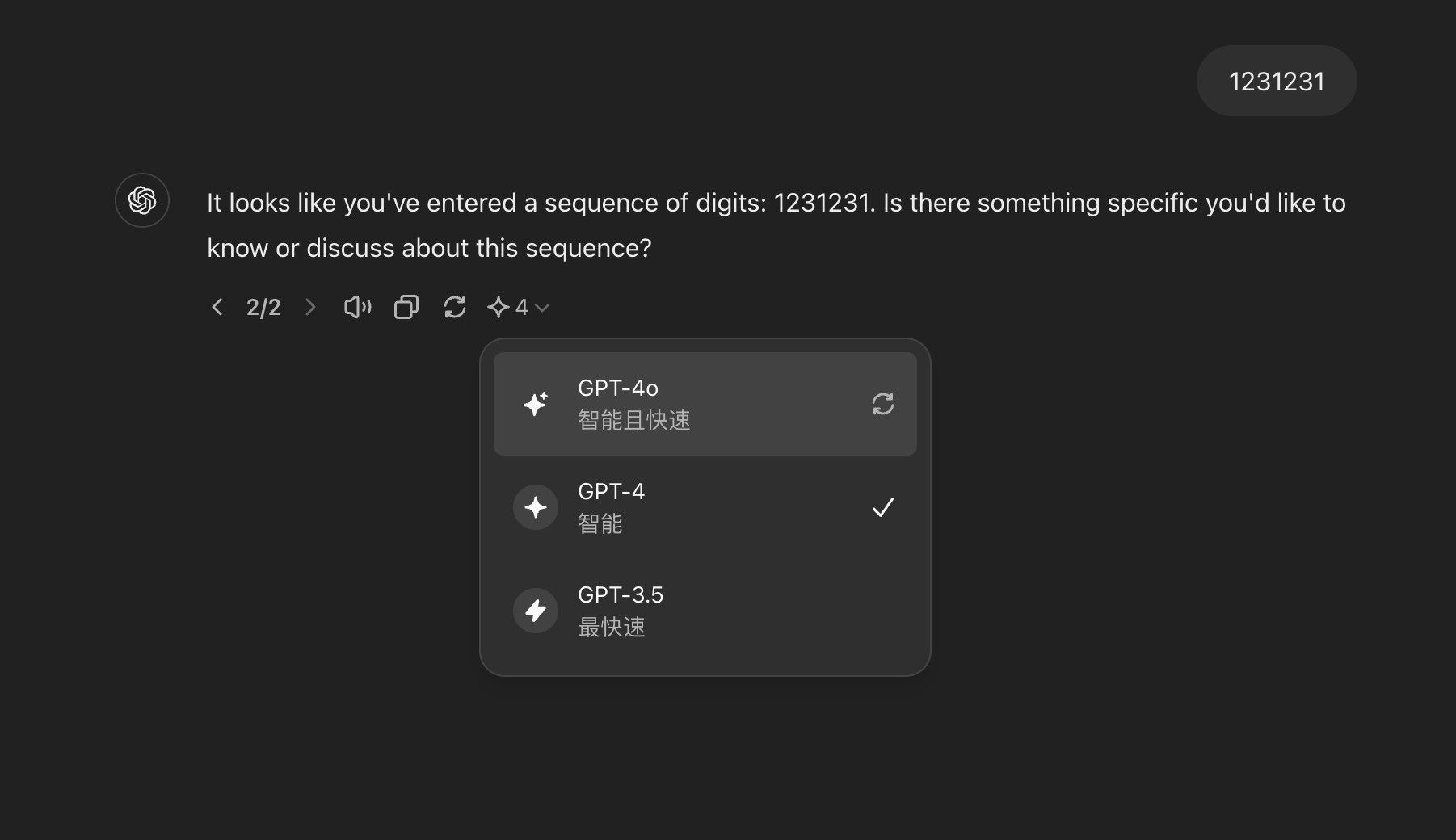The width and height of the screenshot is (1456, 840).
Task: Click the checkmark next to GPT-4
Action: coord(883,507)
